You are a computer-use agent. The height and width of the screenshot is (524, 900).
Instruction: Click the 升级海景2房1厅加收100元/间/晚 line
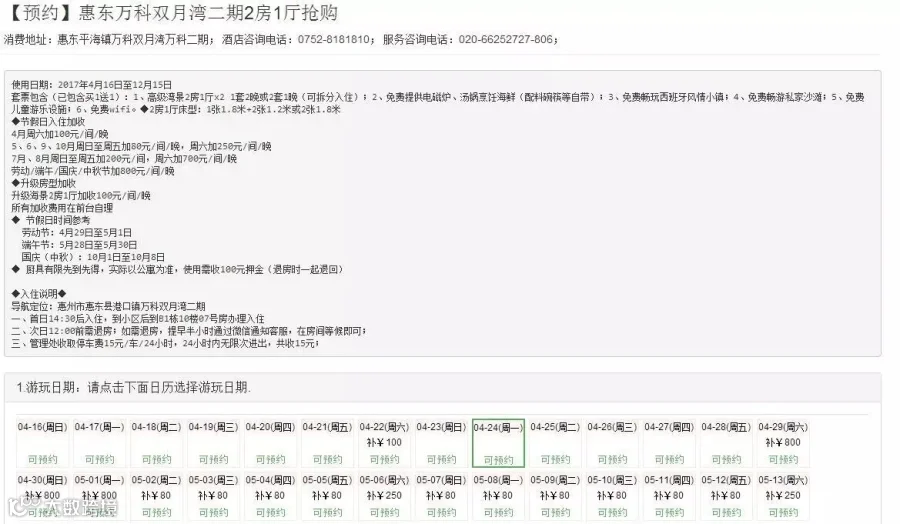pyautogui.click(x=81, y=196)
